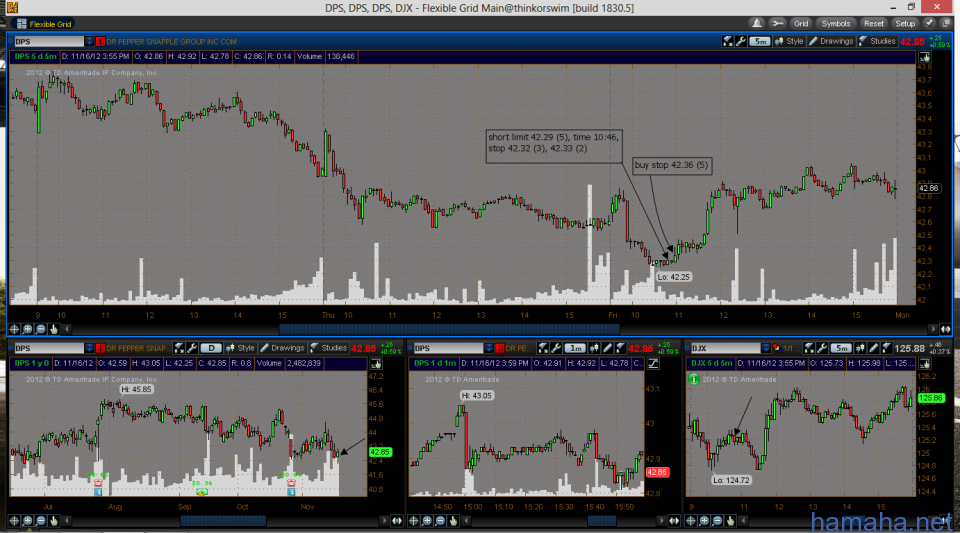This screenshot has width=960, height=533.
Task: Click the DJX symbol input field
Action: [x=726, y=348]
